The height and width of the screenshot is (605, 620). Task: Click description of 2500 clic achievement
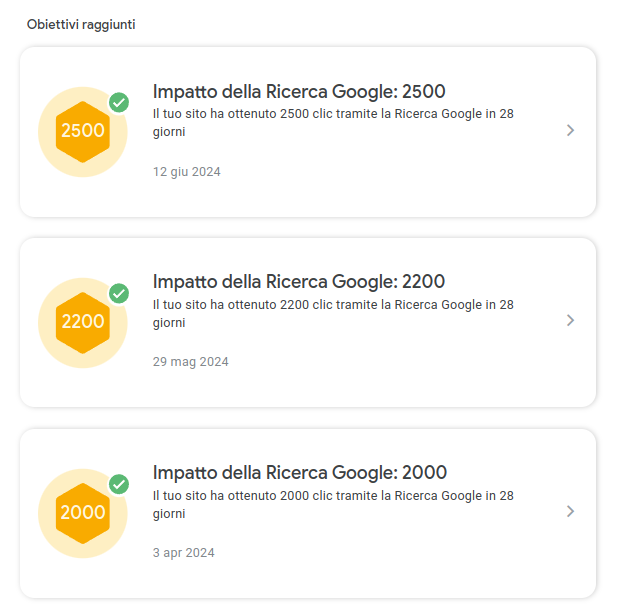pyautogui.click(x=333, y=123)
